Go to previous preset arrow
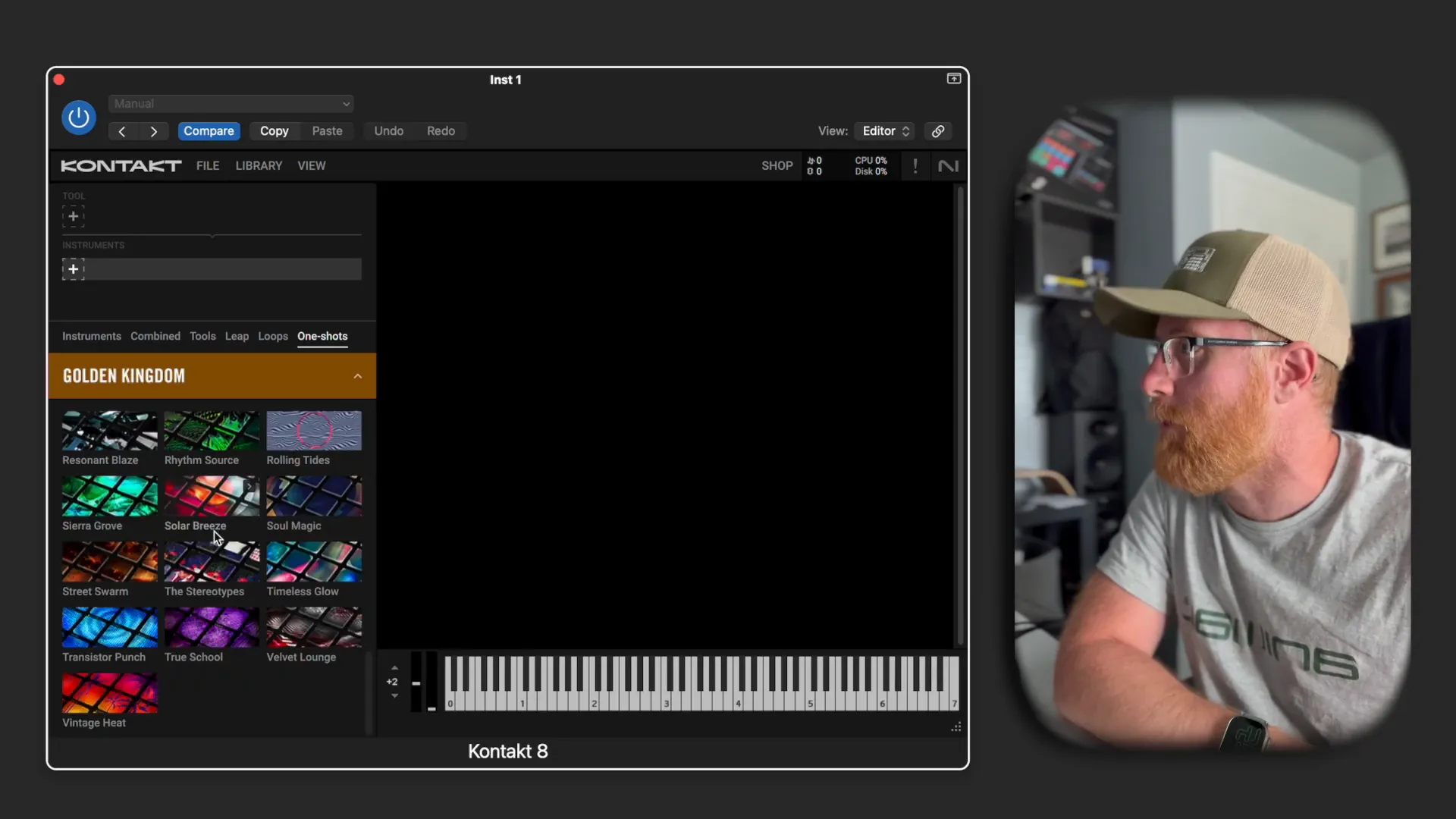This screenshot has width=1456, height=819. [x=122, y=131]
